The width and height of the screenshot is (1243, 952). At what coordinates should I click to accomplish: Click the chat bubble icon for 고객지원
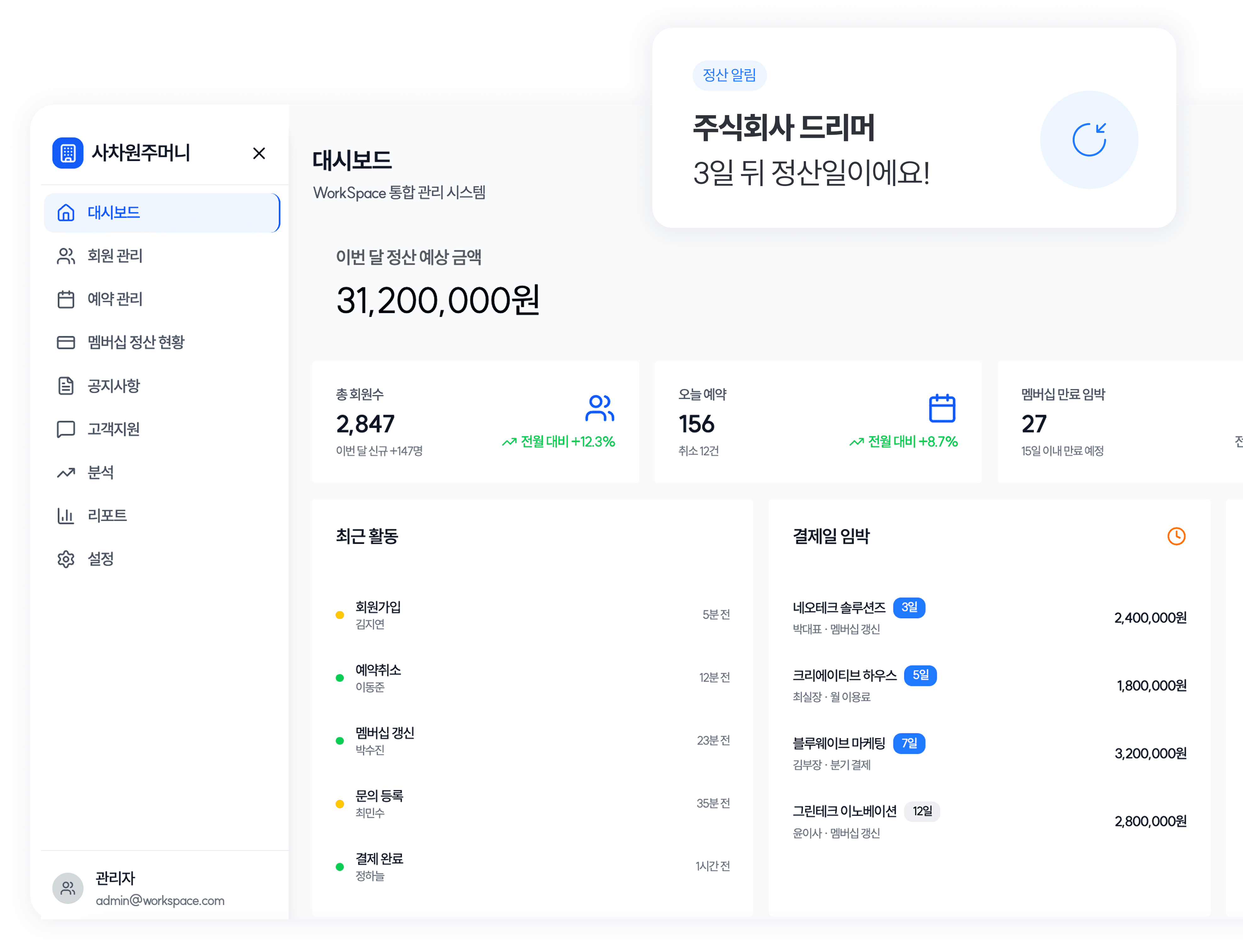66,429
